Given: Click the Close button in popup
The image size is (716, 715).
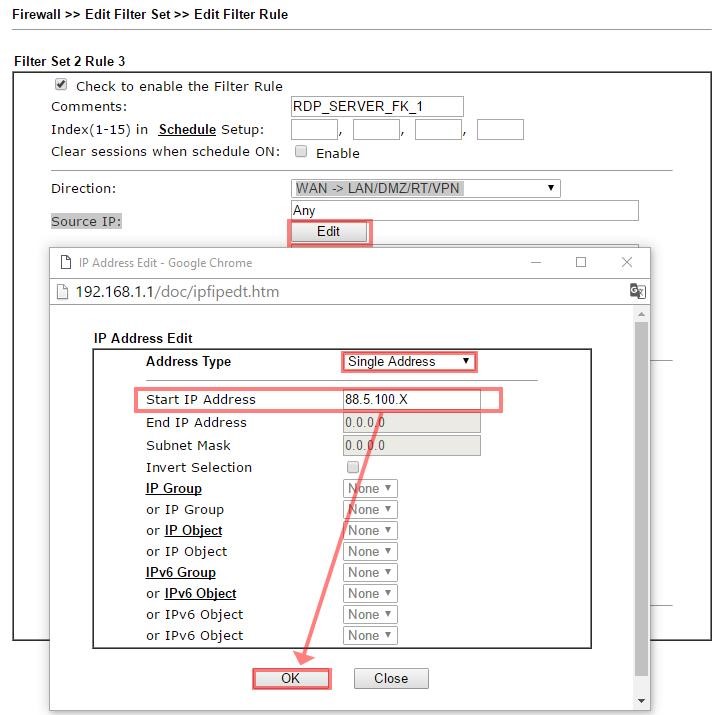Looking at the screenshot, I should click(391, 678).
